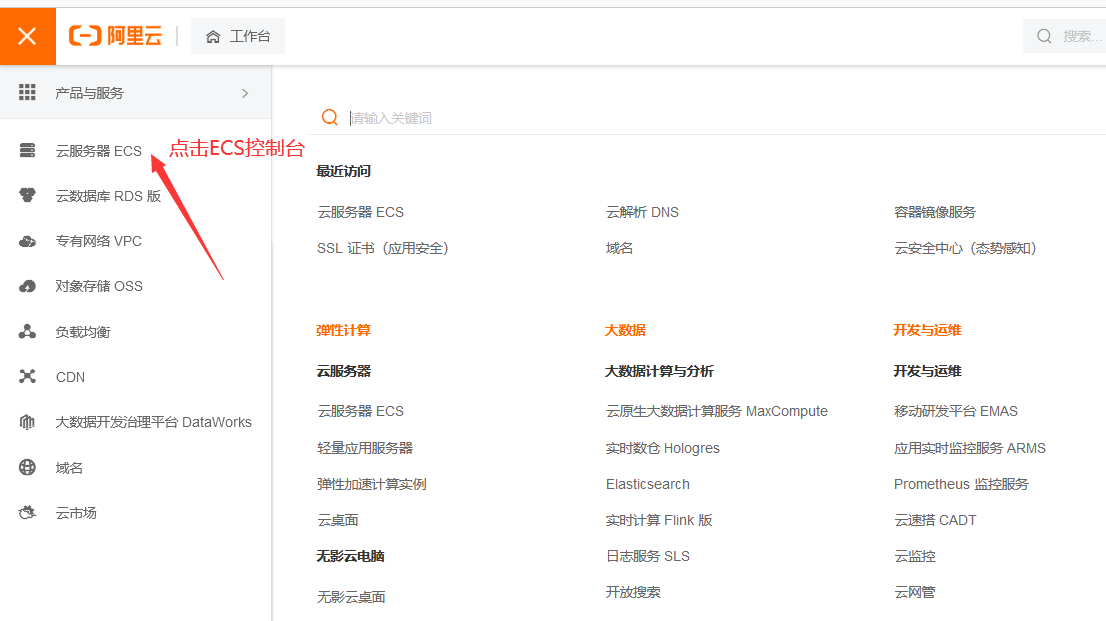Click the 云服务器 subsection heading

coord(344,371)
